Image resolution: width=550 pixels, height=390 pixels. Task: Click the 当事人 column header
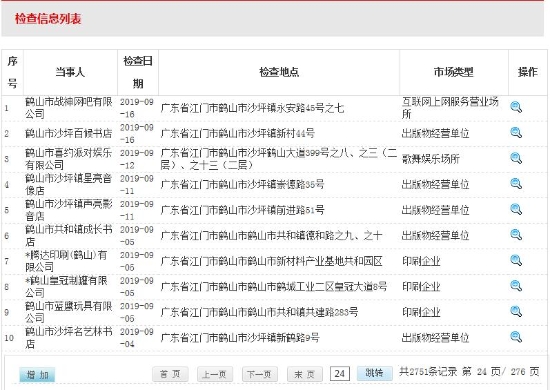(x=70, y=72)
